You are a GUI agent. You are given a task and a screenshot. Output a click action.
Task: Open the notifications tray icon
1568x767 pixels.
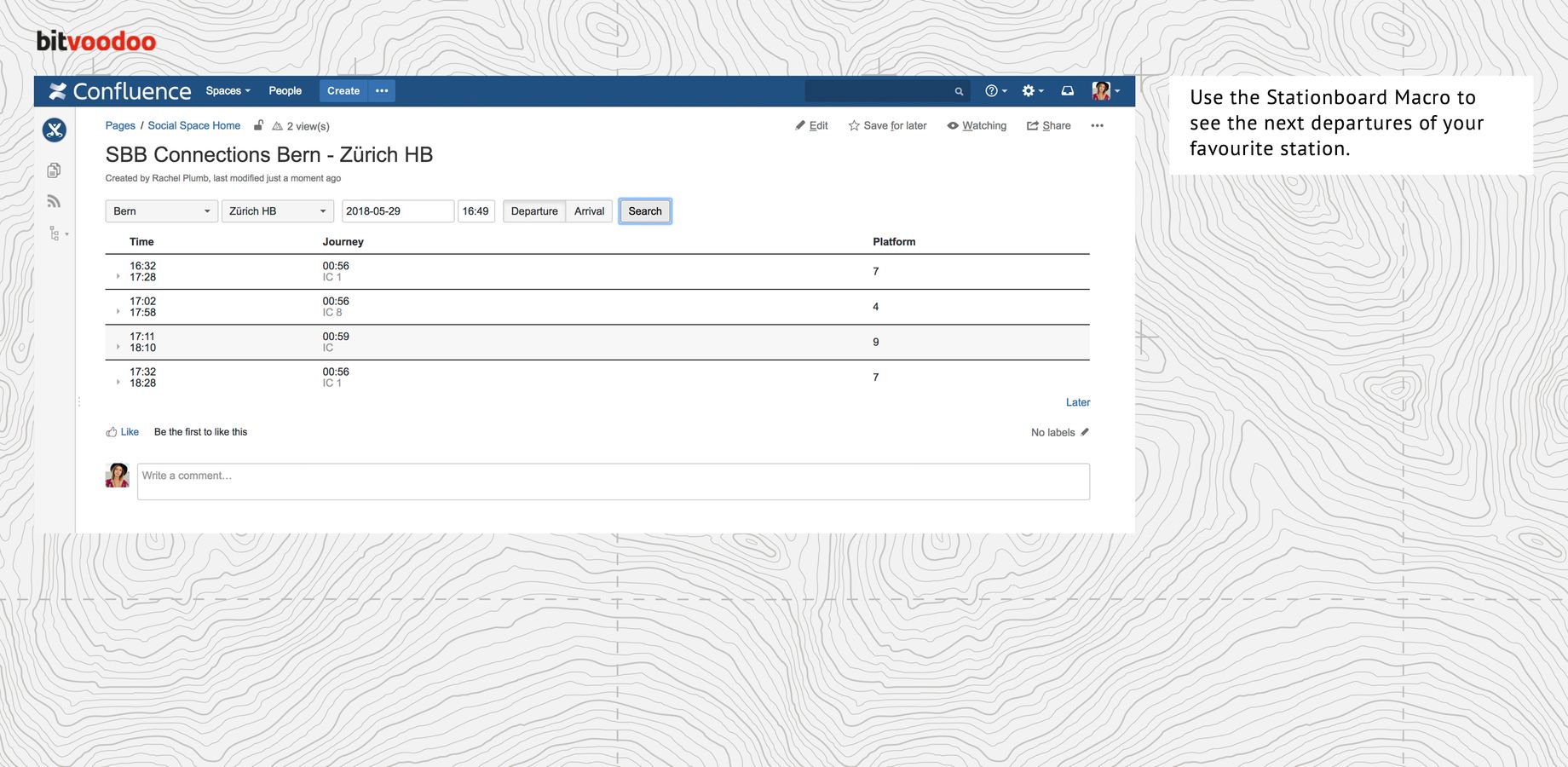(x=1067, y=91)
